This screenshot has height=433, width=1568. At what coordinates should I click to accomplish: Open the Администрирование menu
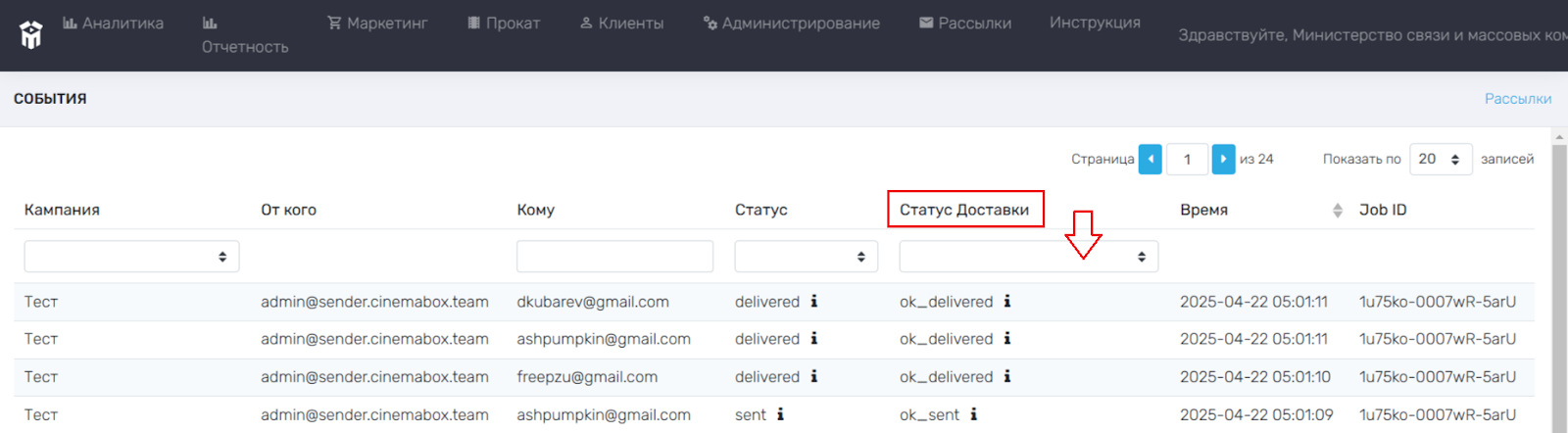tap(791, 23)
